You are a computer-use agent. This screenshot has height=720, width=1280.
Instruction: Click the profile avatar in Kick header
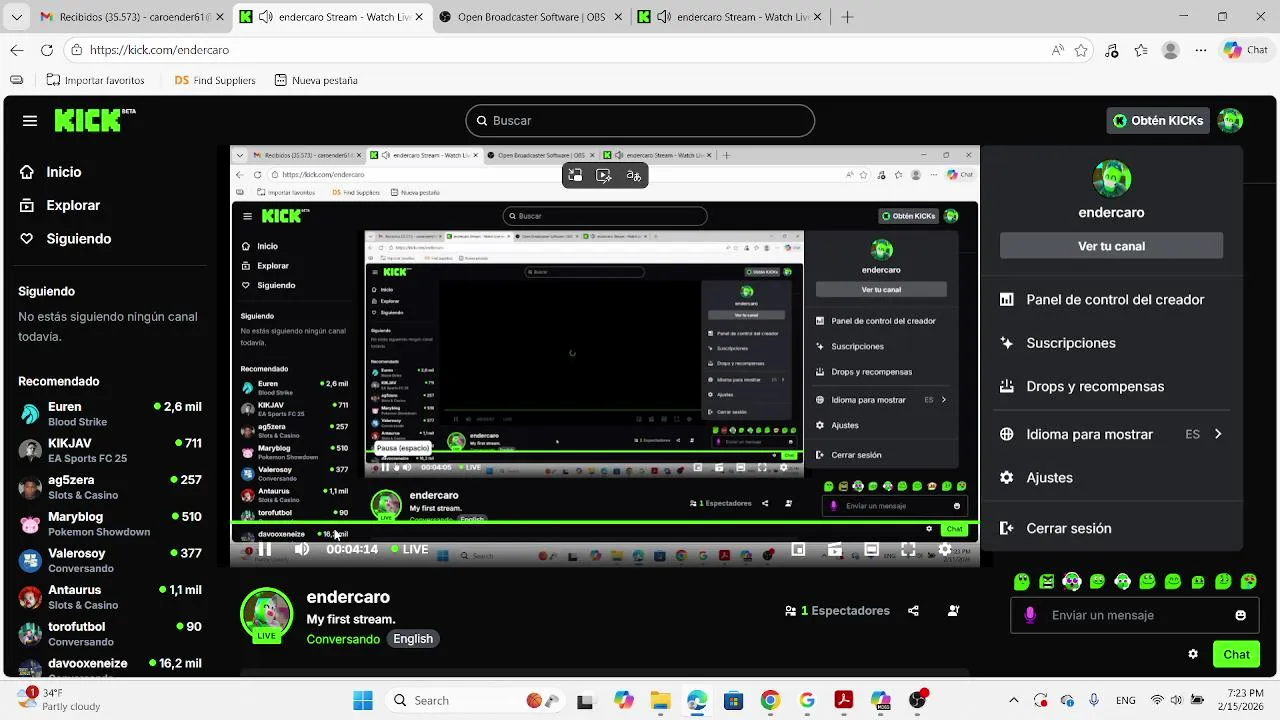pos(1230,121)
